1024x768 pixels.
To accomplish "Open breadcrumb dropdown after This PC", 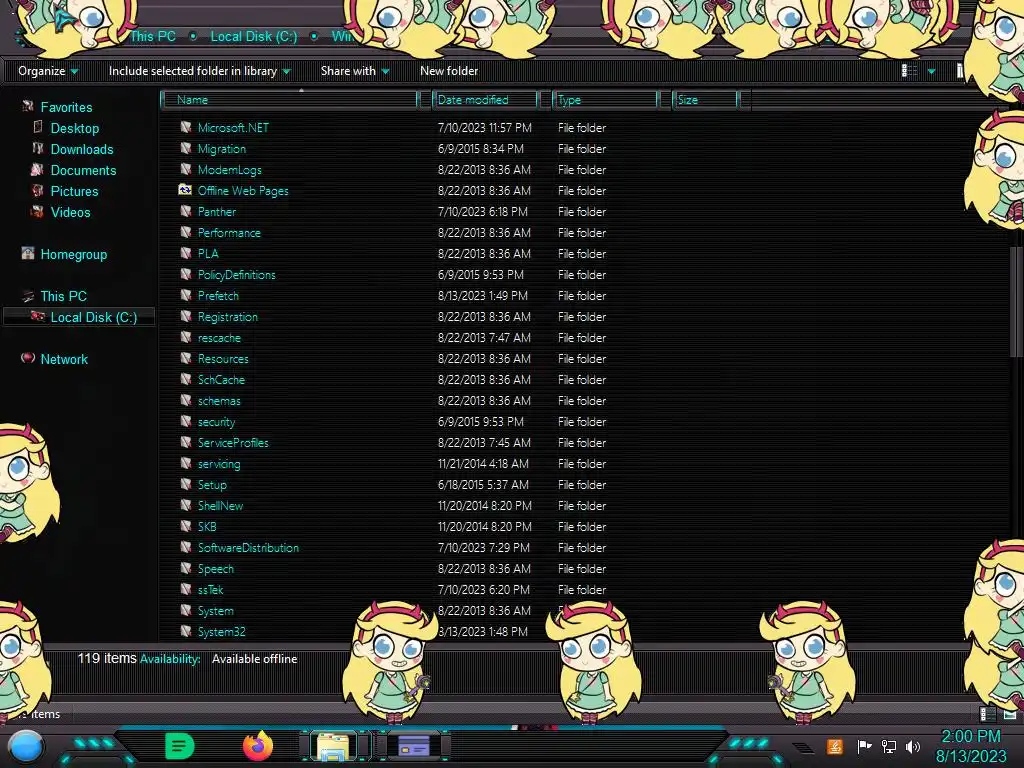I will (x=193, y=37).
